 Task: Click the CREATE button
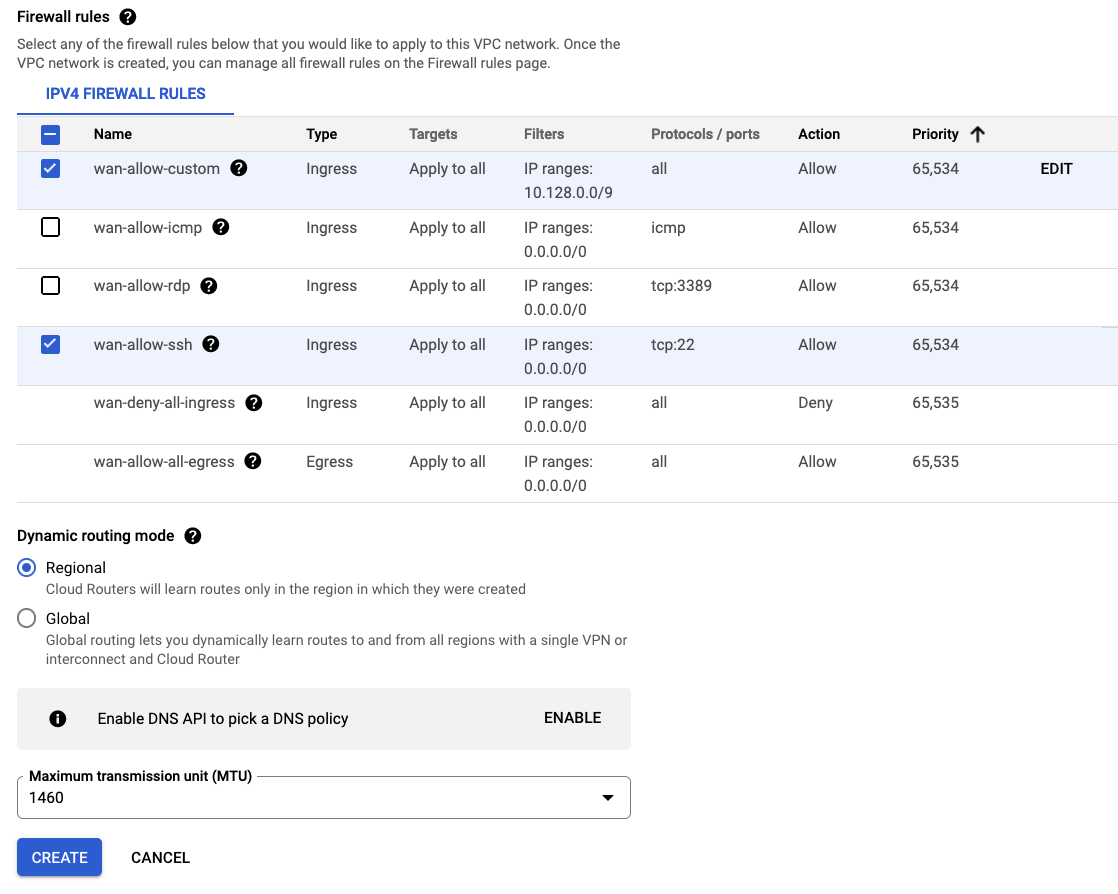pyautogui.click(x=60, y=857)
